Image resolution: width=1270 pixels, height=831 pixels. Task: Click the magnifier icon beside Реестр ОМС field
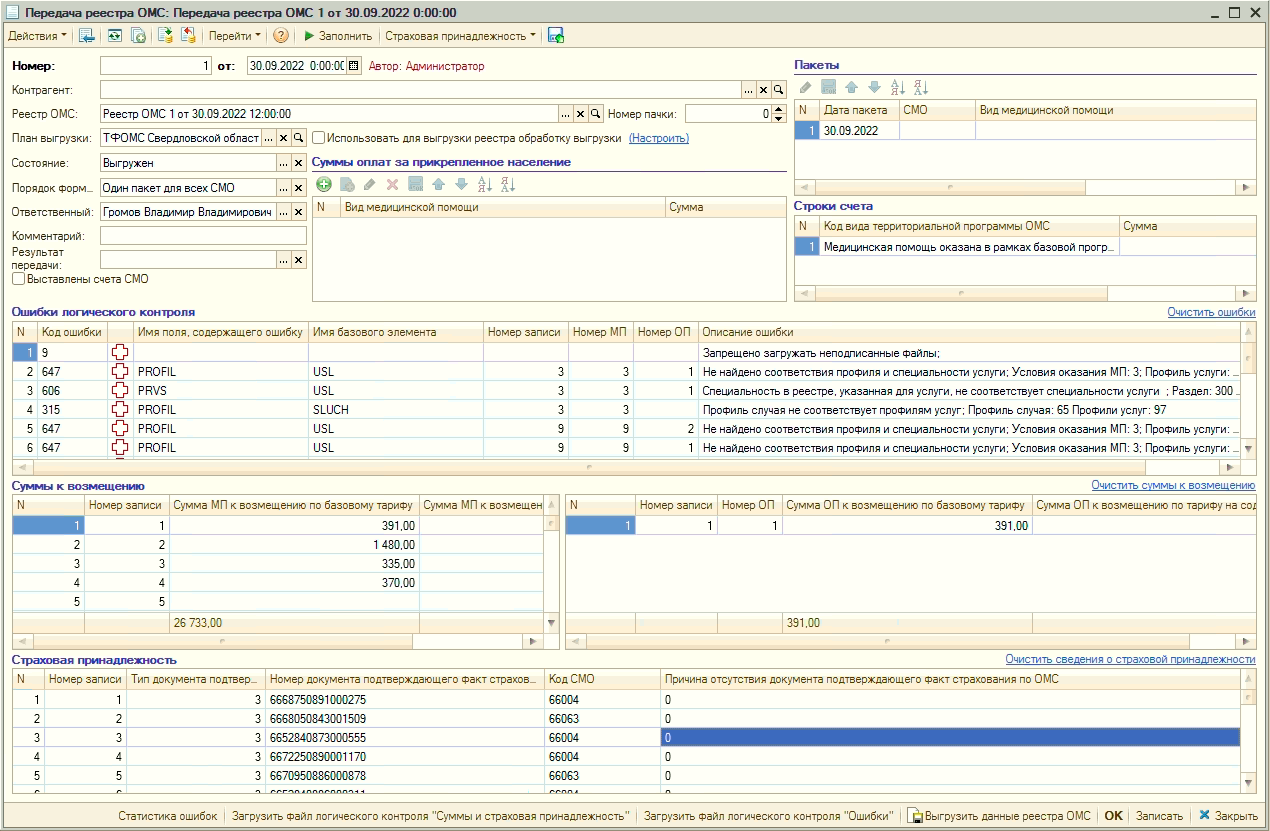[x=595, y=114]
